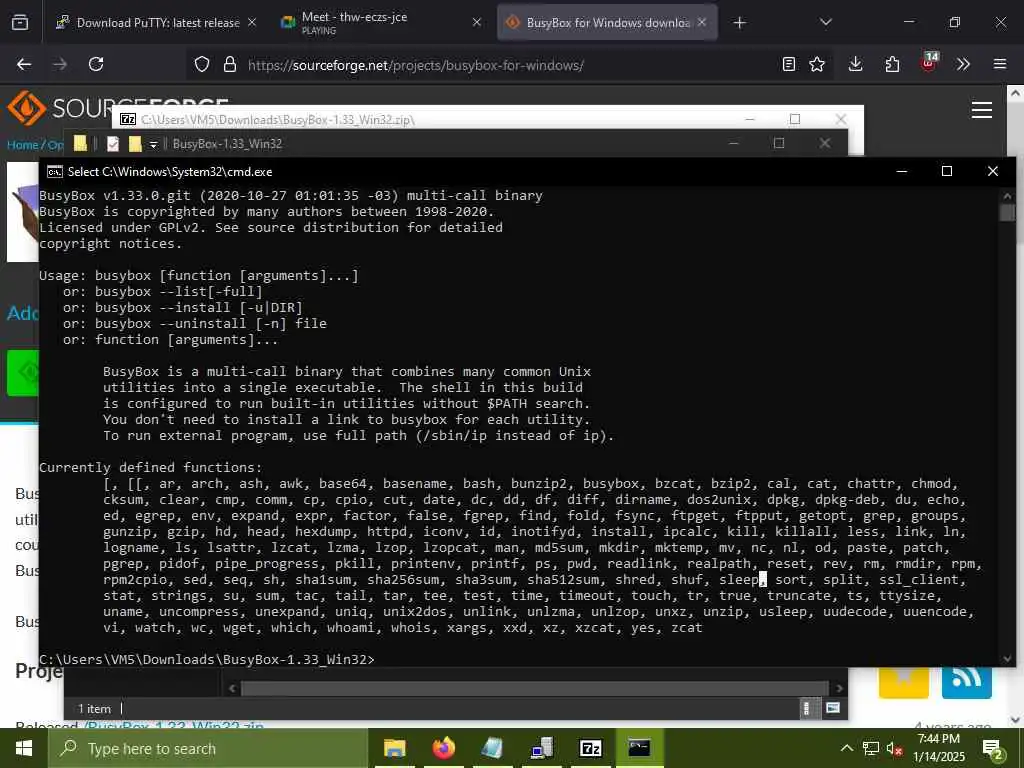Image resolution: width=1024 pixels, height=768 pixels.
Task: Open Firefox from taskbar
Action: [443, 748]
